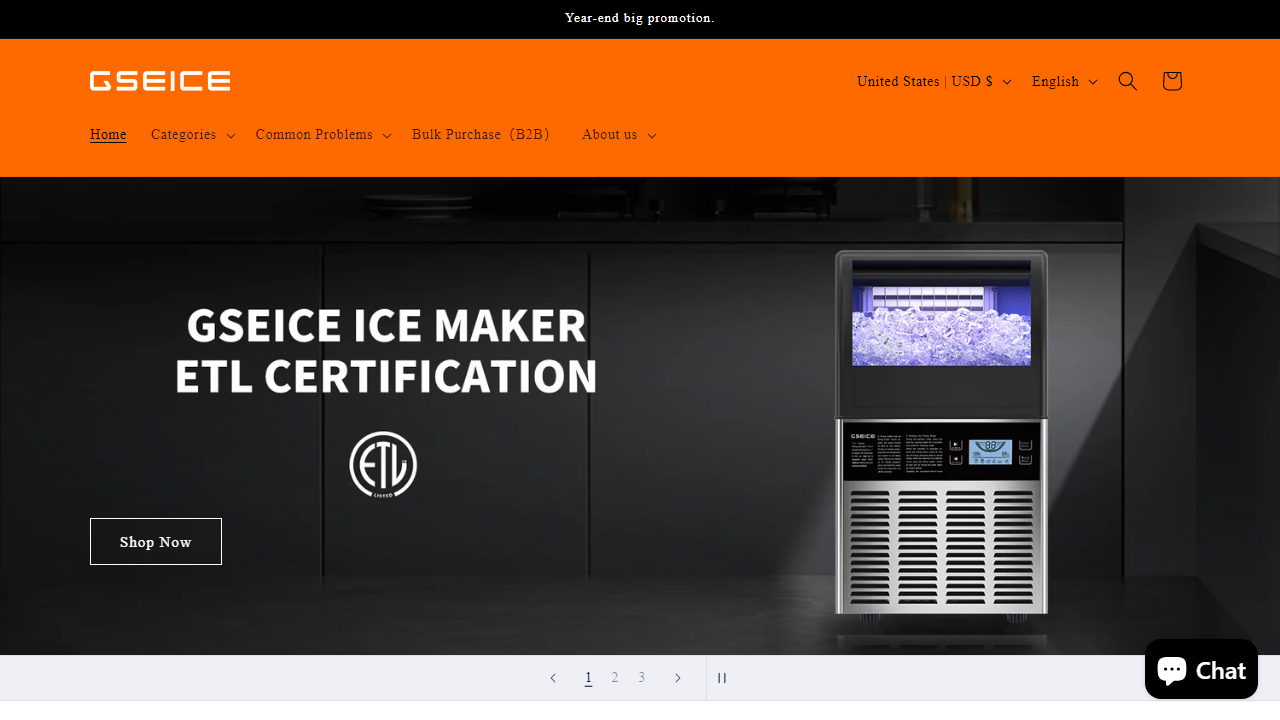Select slide 1 in pagination
Image resolution: width=1280 pixels, height=720 pixels.
(x=588, y=678)
